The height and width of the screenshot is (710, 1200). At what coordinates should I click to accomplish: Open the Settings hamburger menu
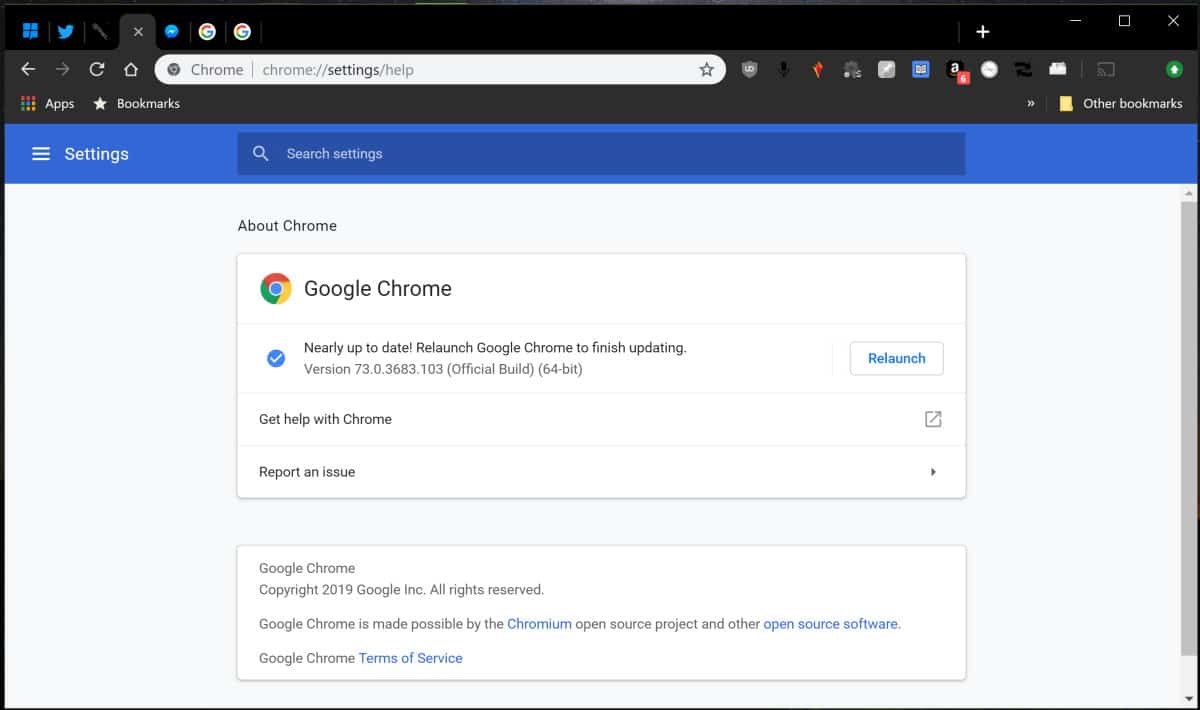(x=40, y=153)
